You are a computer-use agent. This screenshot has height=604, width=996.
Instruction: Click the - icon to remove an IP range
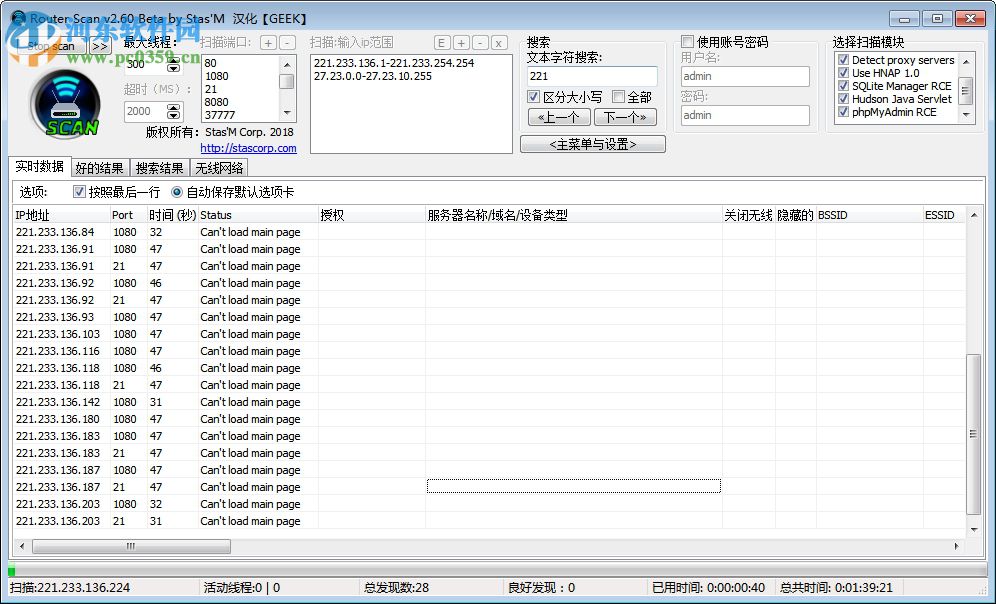click(479, 43)
